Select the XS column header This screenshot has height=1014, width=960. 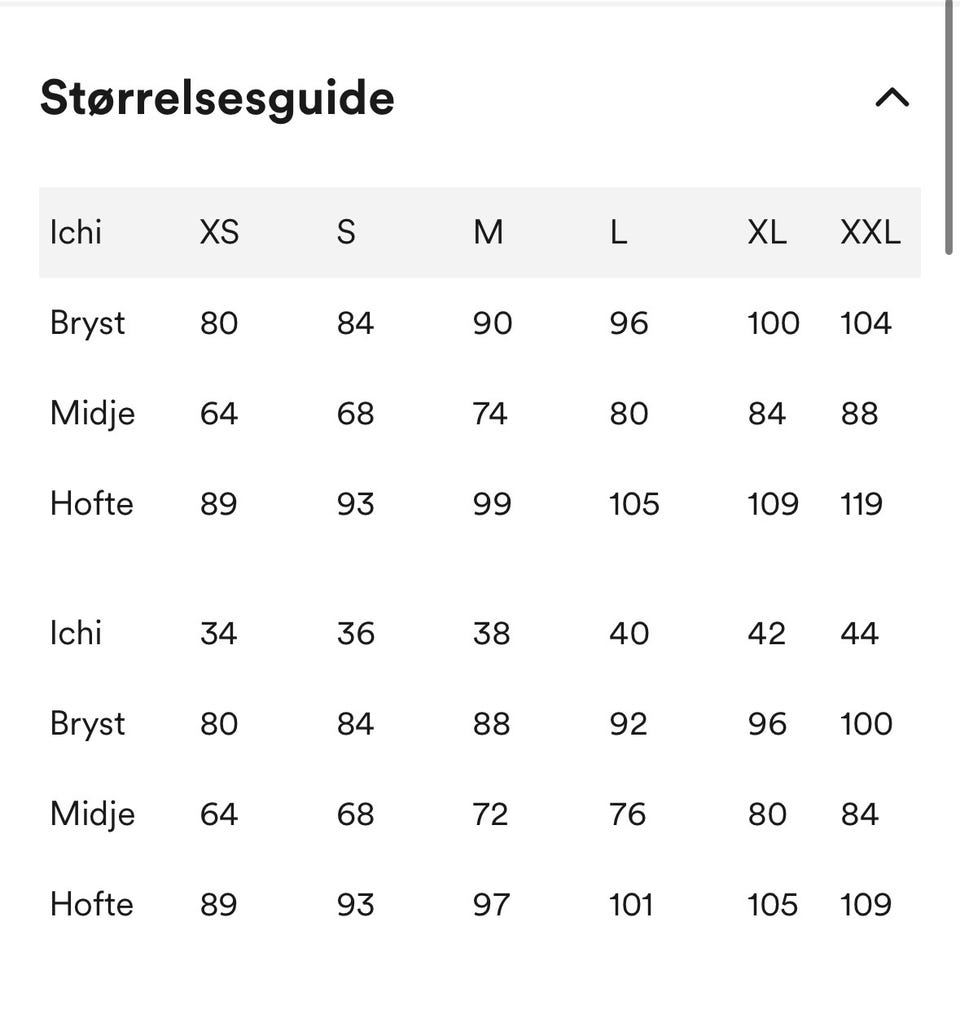click(219, 233)
